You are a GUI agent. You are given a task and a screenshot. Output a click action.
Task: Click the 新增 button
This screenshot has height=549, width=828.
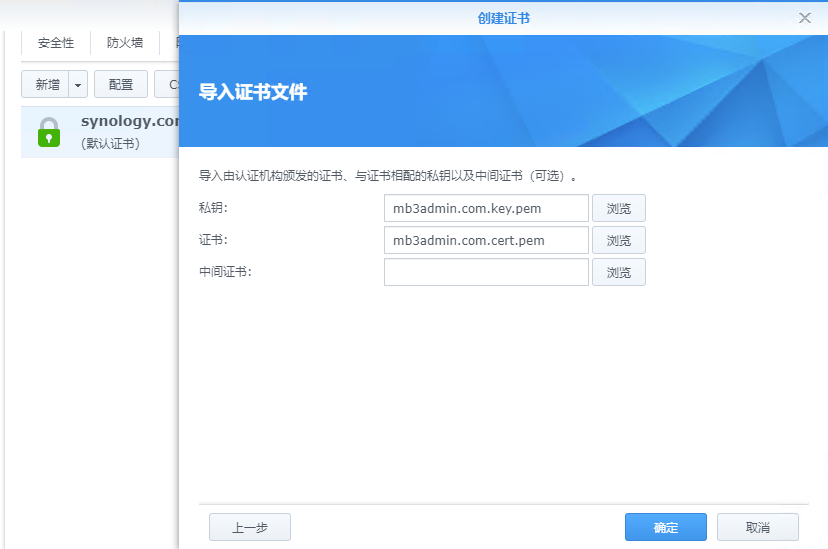tap(45, 84)
